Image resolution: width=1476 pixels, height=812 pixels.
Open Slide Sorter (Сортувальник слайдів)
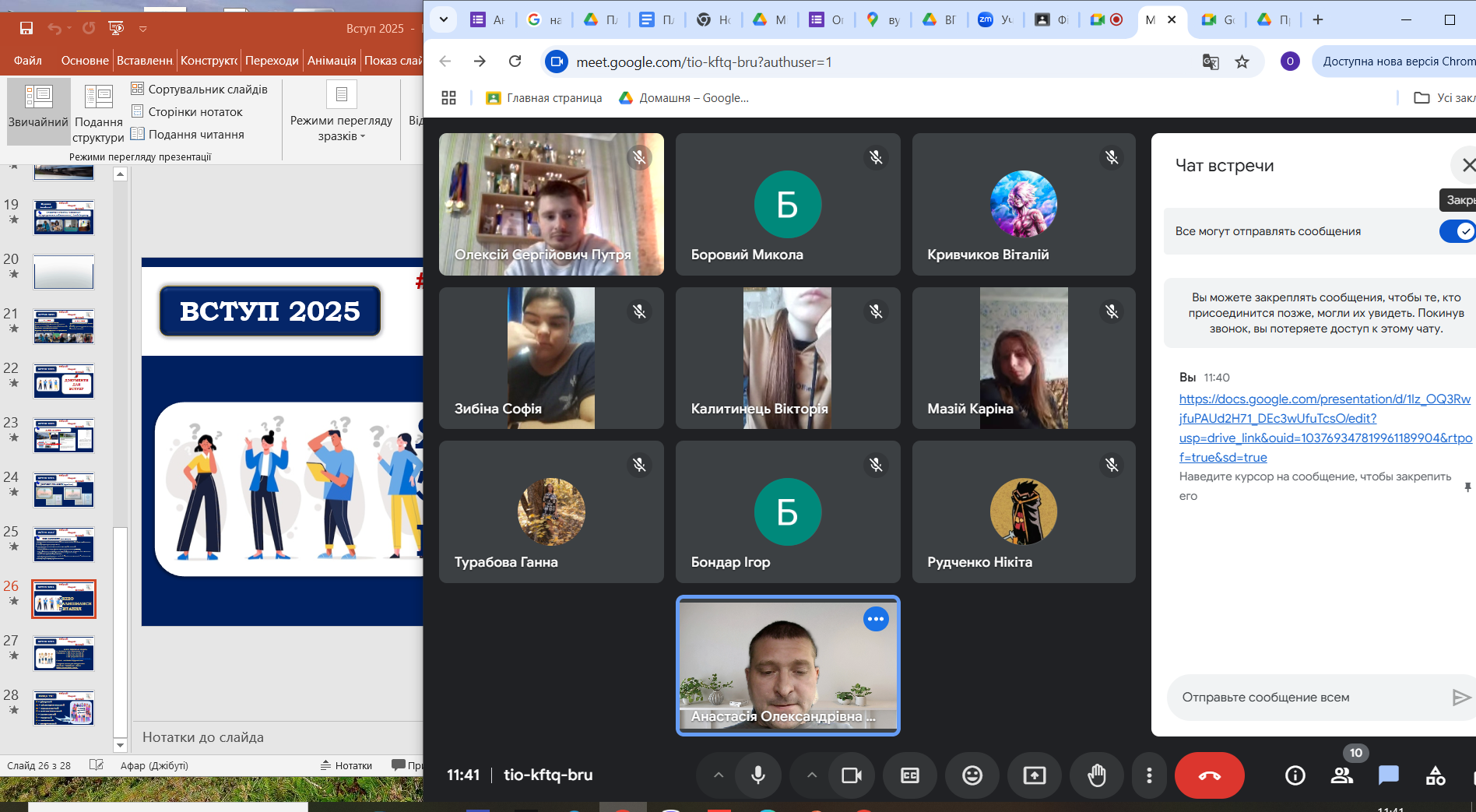[x=199, y=89]
